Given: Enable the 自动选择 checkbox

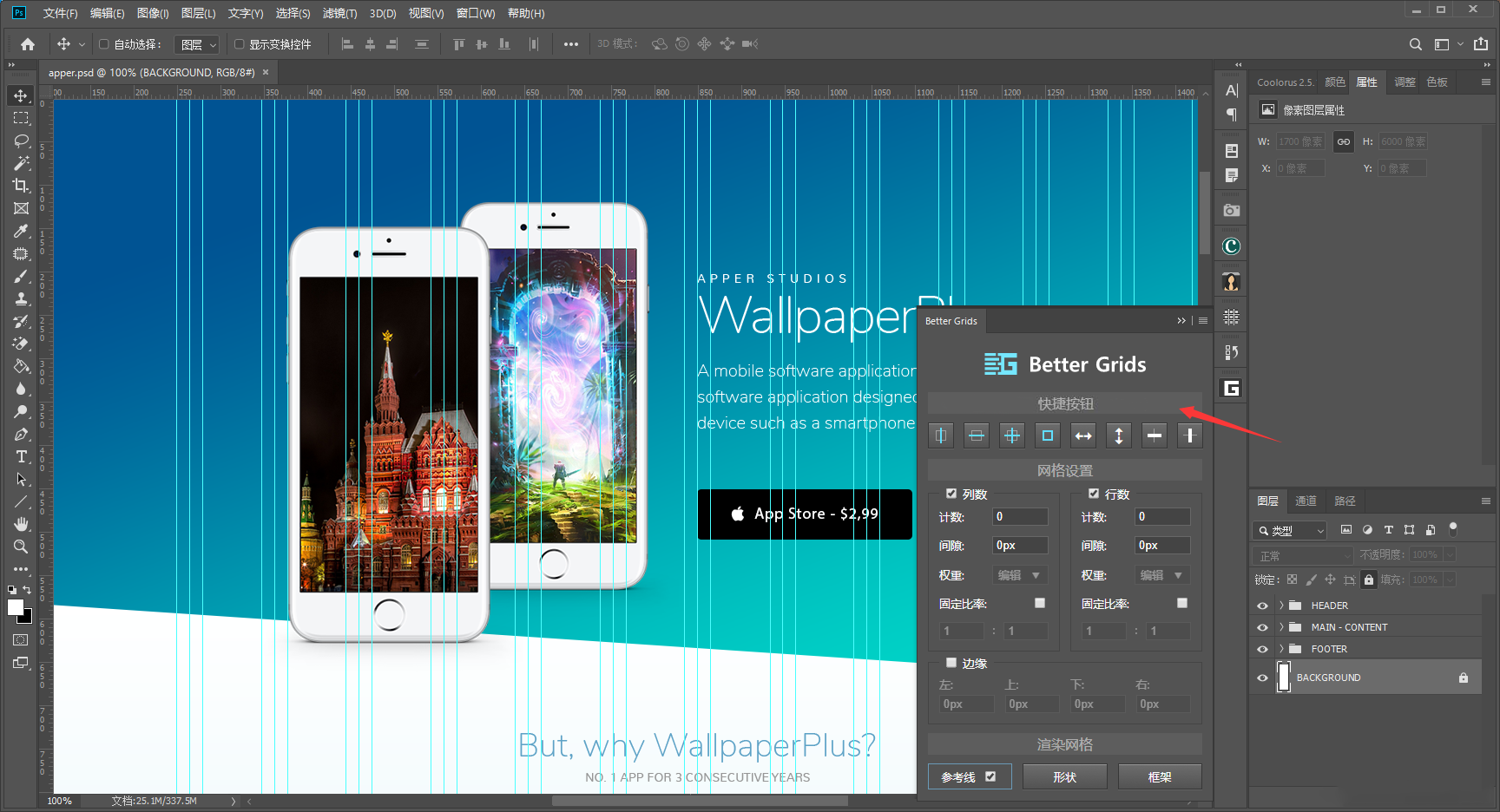Looking at the screenshot, I should [x=104, y=44].
